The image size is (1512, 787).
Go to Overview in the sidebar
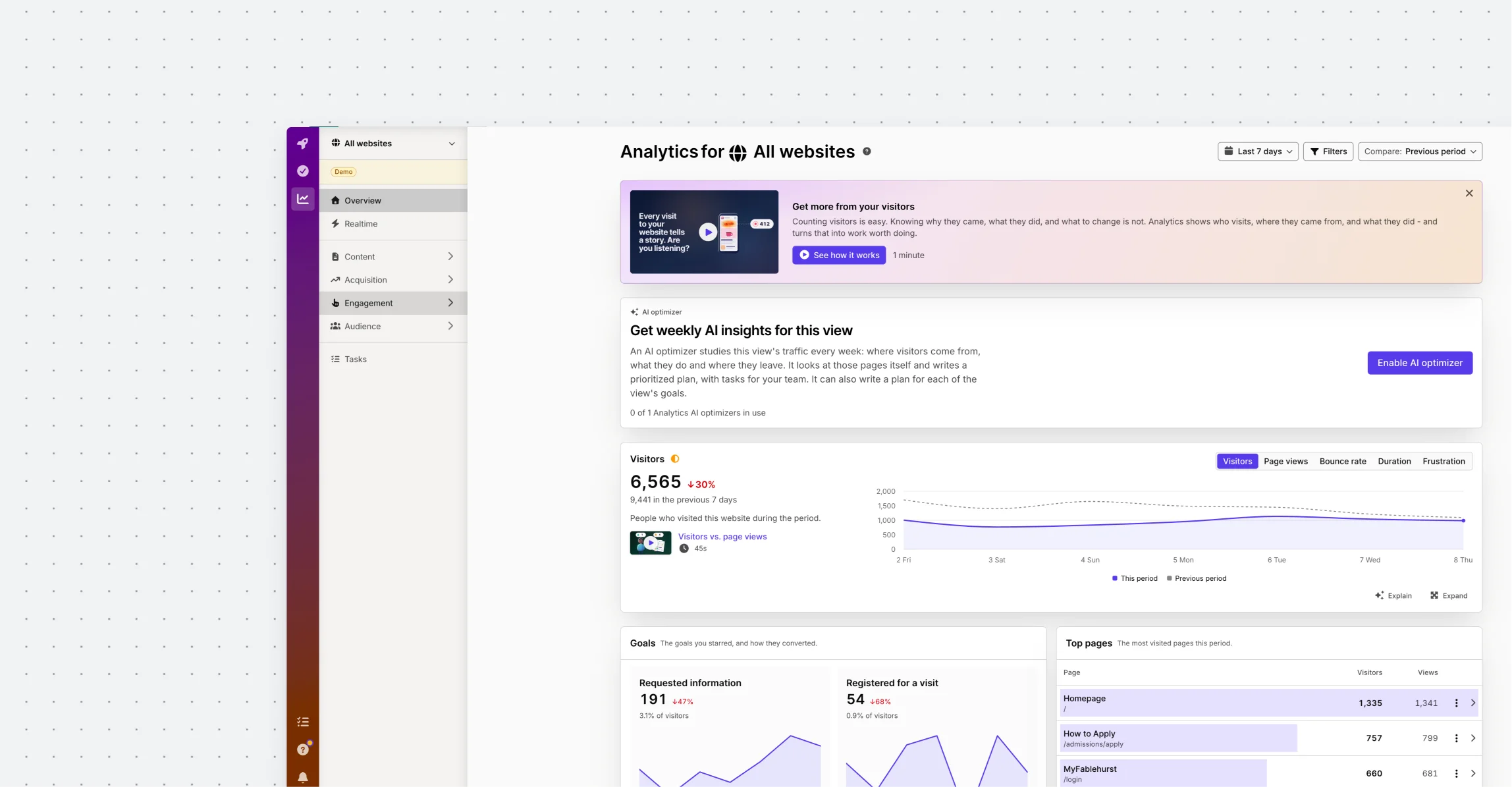tap(393, 200)
